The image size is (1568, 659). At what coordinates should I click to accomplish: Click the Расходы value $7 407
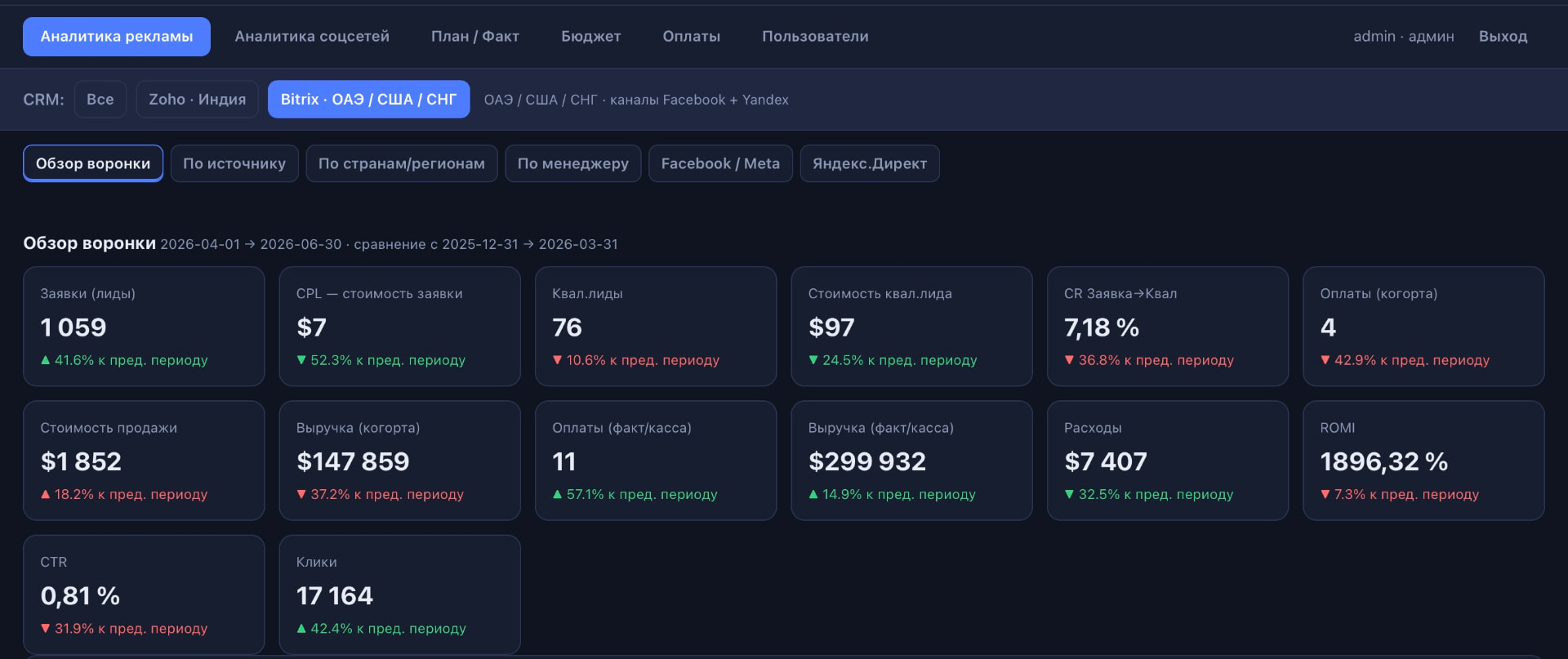[x=1106, y=461]
